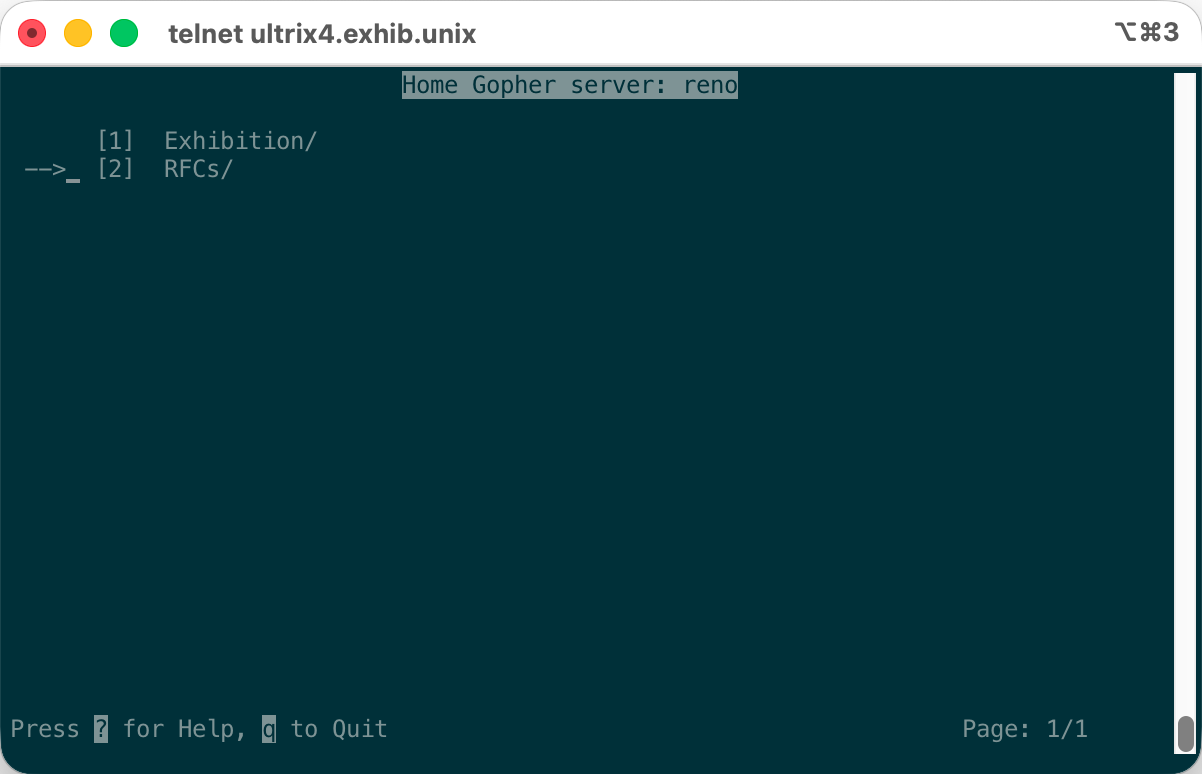Click the ⌥⌘3 window shortcut label
Screen dimensions: 1202x774
tap(1146, 33)
